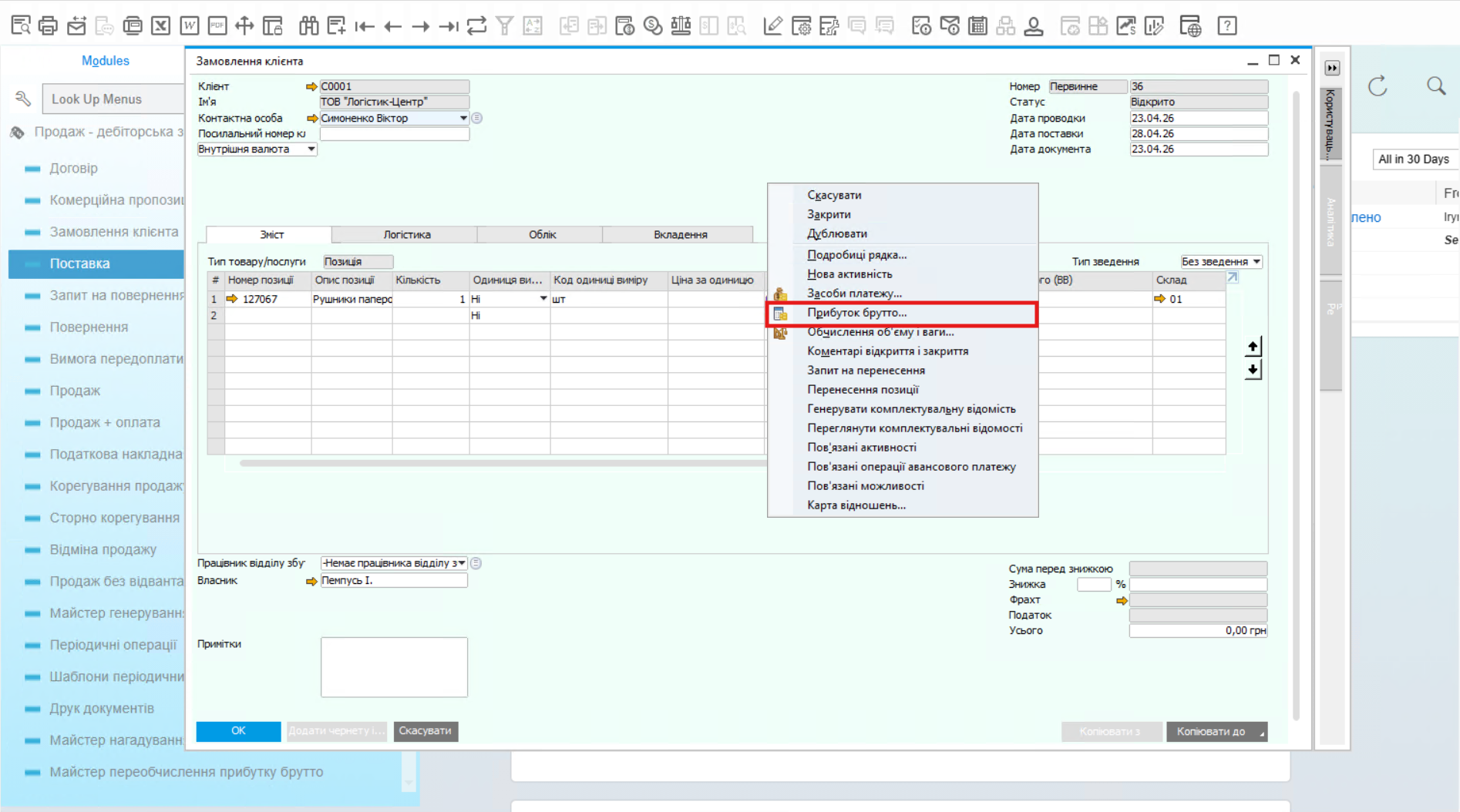
Task: Click the Примітки remarks text box
Action: click(394, 666)
